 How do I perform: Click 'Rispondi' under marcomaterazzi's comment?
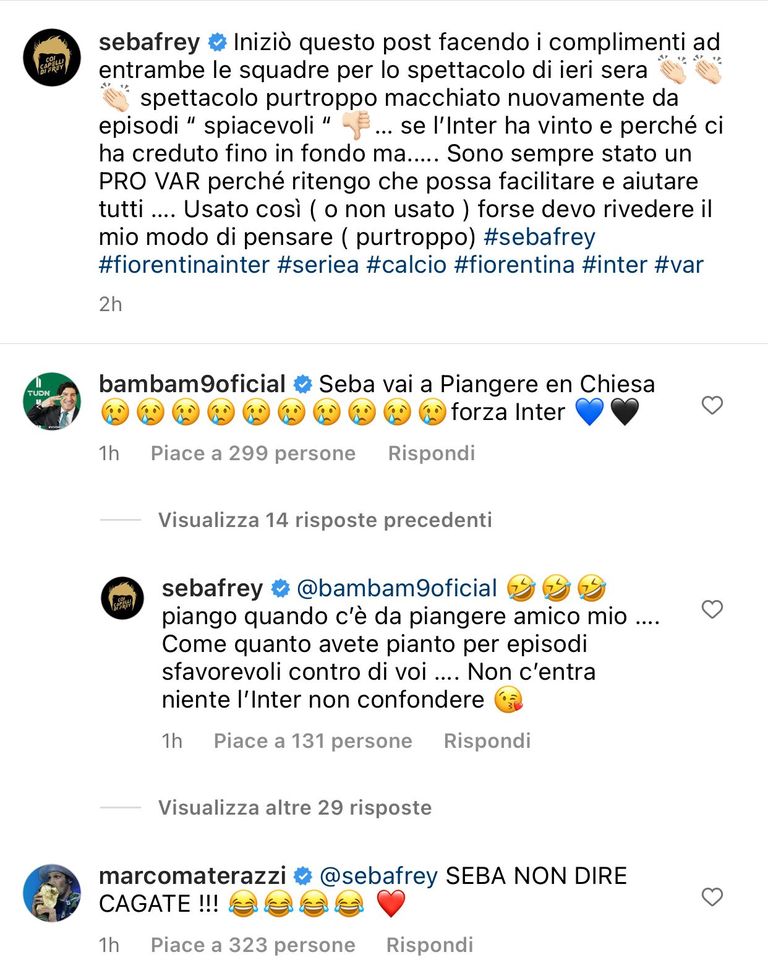coord(431,944)
